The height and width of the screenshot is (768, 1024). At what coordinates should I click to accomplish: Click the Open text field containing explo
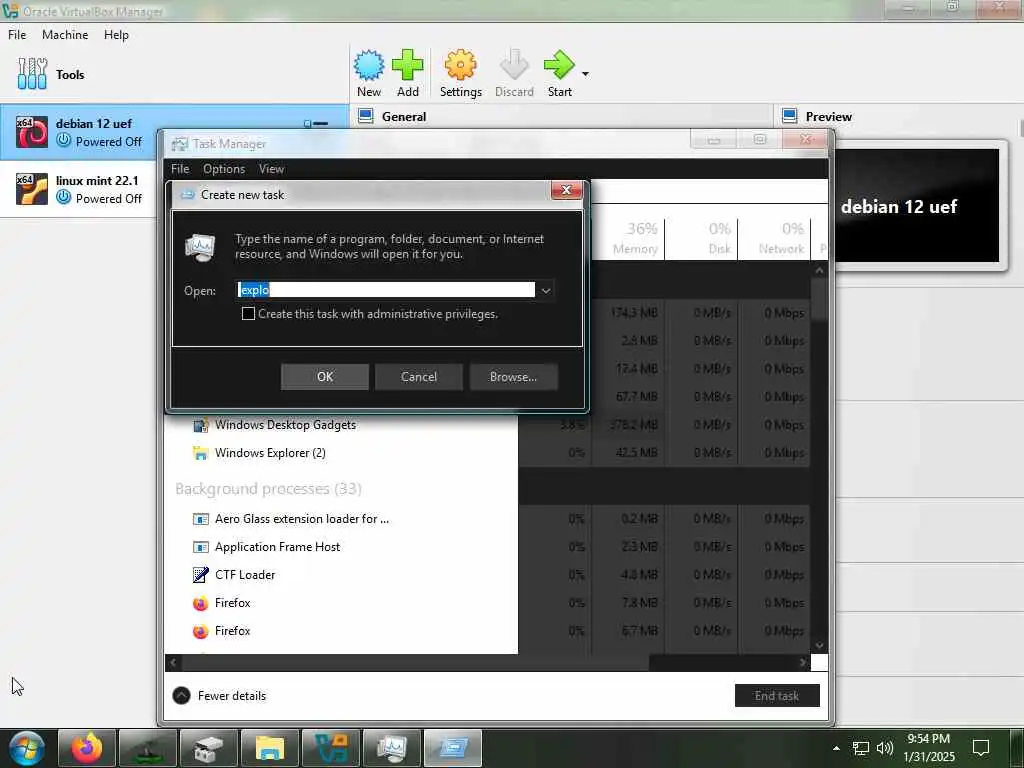(386, 290)
